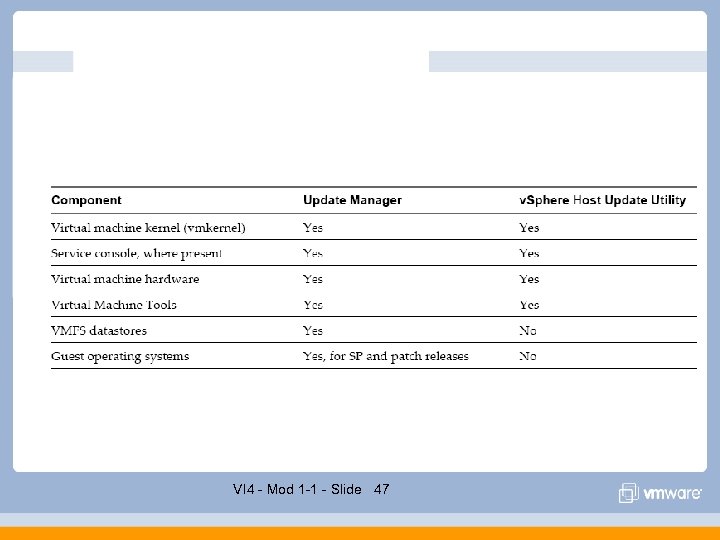Select the 'Update Manager' column header
The height and width of the screenshot is (540, 720).
click(352, 200)
